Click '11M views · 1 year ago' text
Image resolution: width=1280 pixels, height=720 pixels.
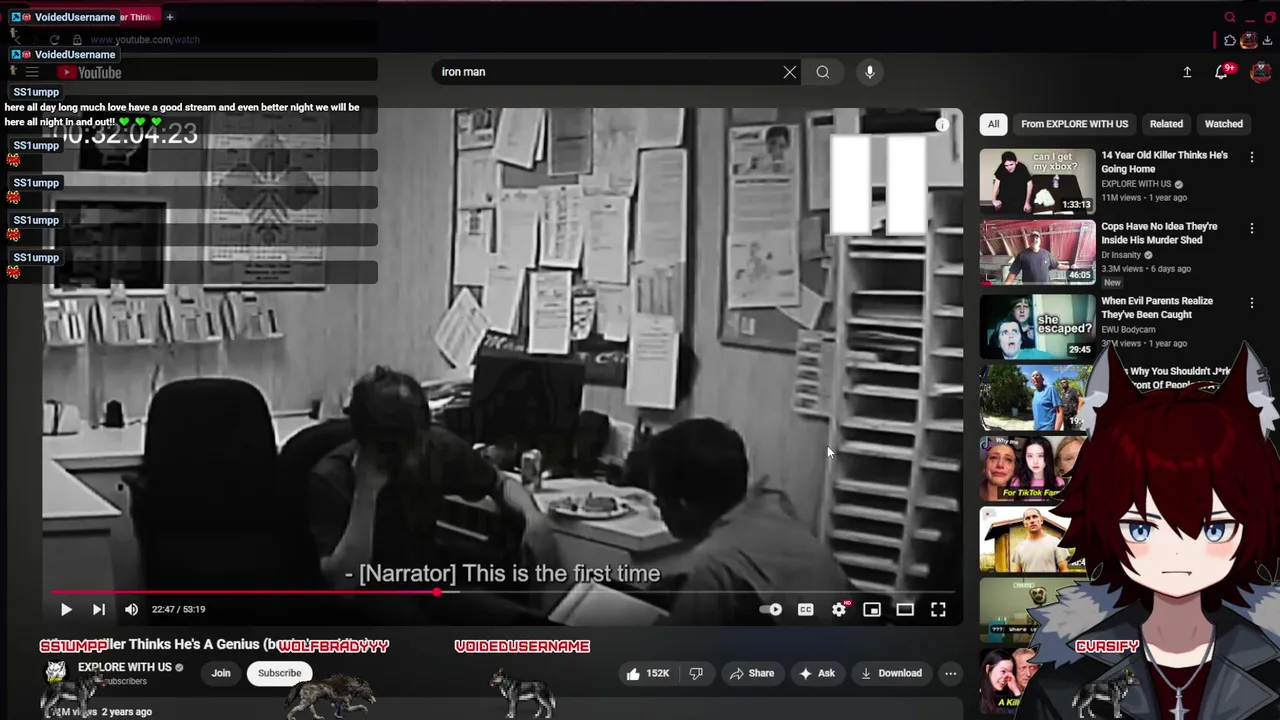point(1144,198)
